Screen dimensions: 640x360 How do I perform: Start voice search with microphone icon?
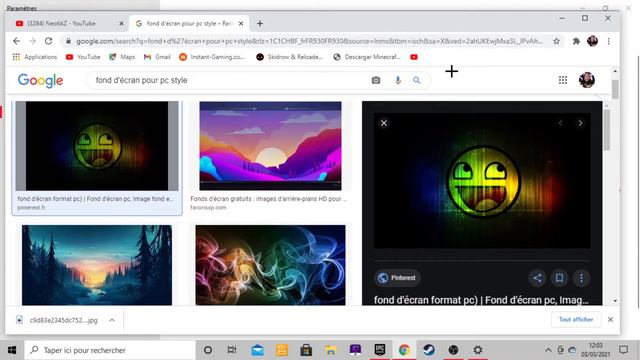pos(398,80)
